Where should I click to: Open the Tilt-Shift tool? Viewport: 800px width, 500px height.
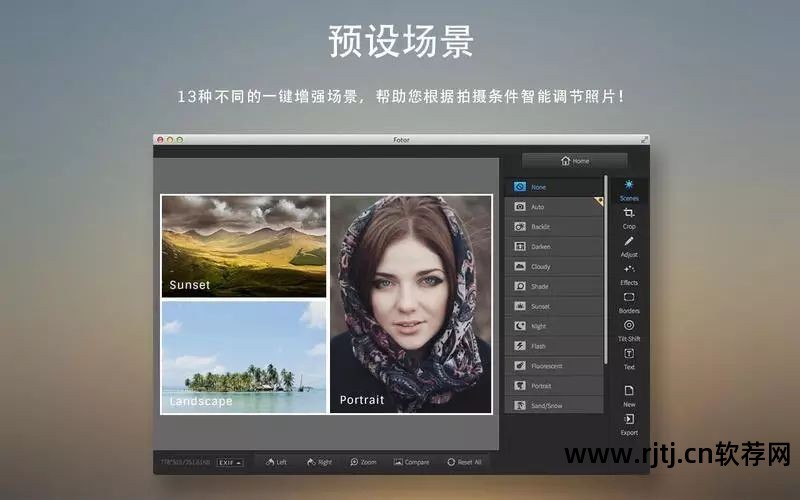(x=629, y=331)
